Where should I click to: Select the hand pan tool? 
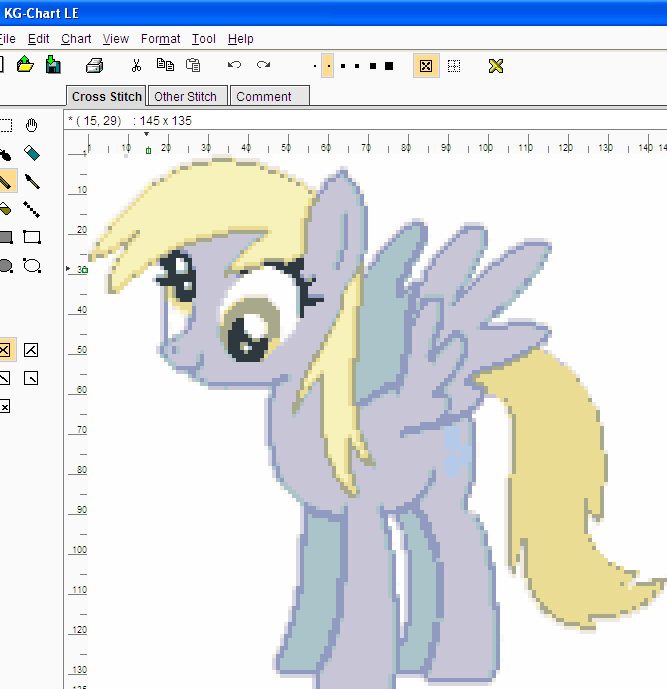point(31,125)
